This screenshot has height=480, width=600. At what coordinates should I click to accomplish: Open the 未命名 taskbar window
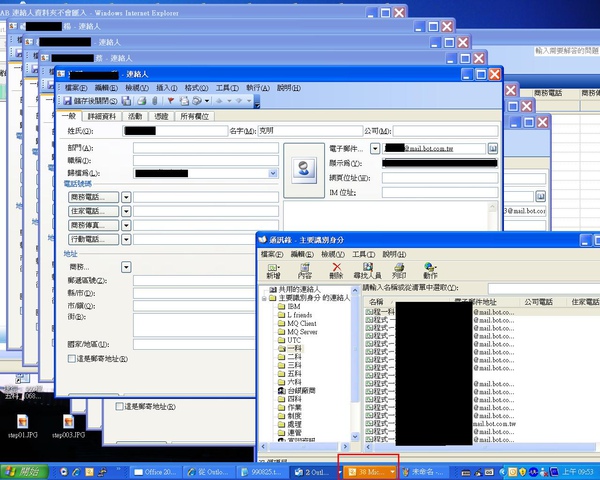point(424,472)
